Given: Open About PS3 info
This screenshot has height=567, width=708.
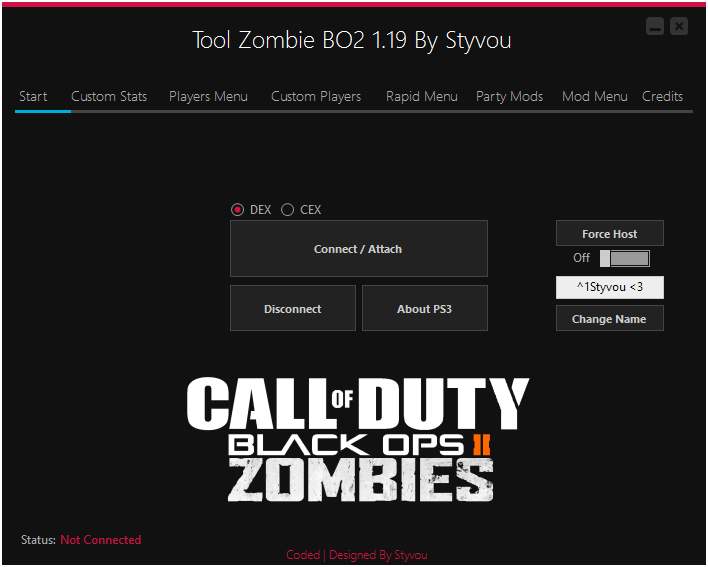Looking at the screenshot, I should 424,308.
